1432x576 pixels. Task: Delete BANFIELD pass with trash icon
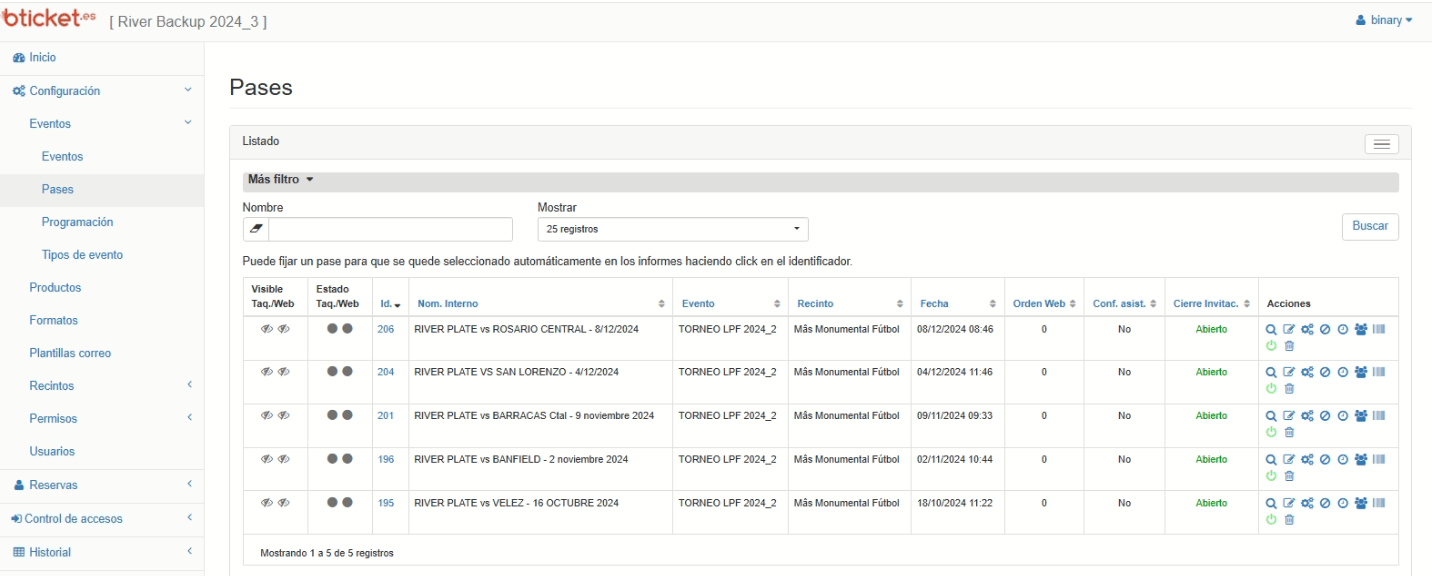coord(1289,476)
